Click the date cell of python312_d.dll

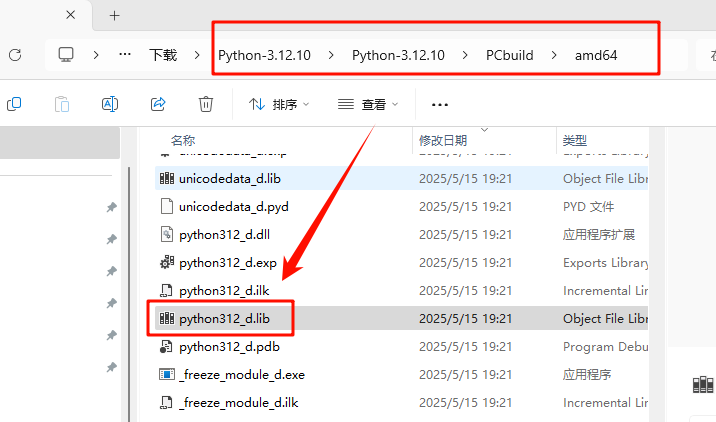(x=465, y=234)
